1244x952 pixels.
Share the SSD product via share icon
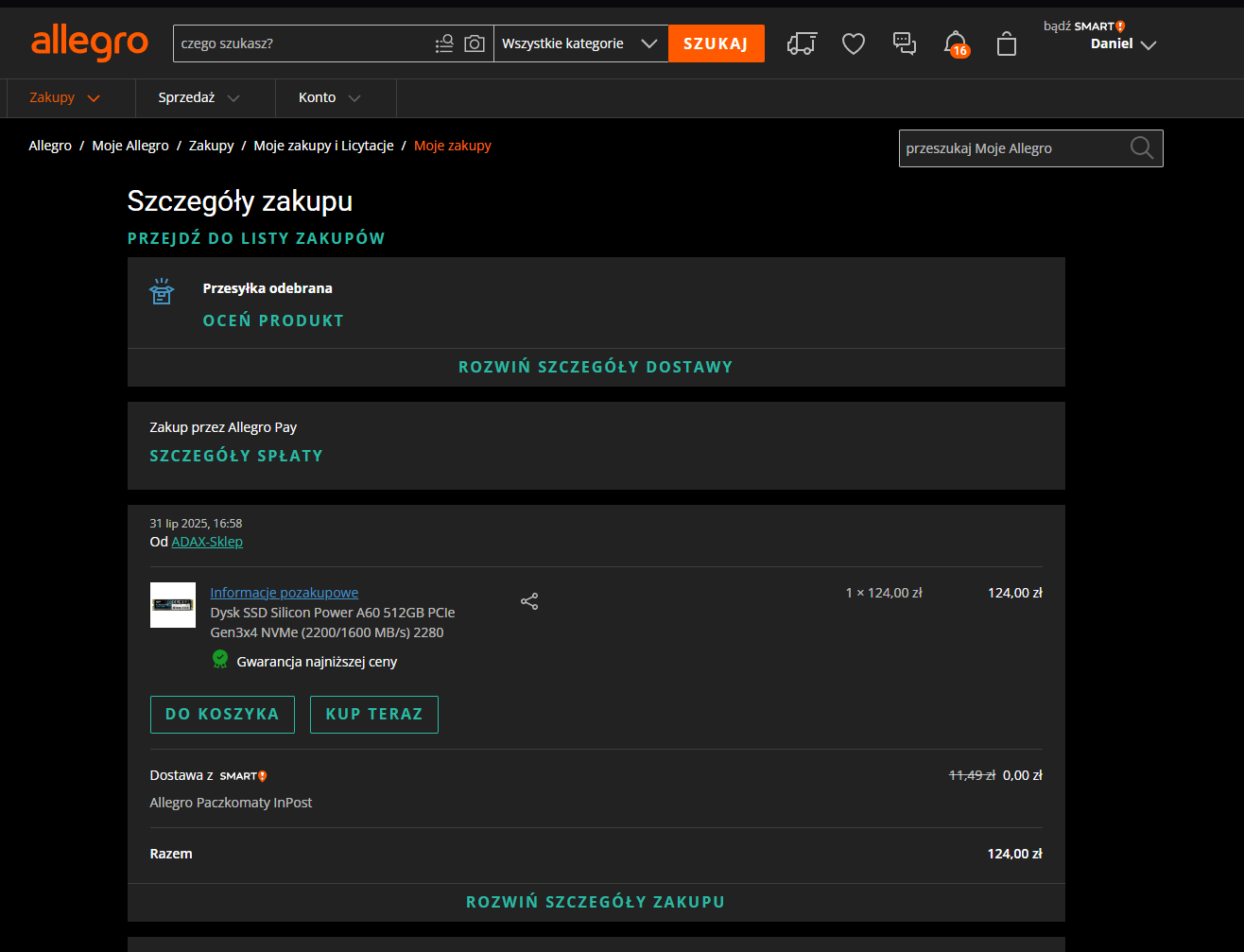pos(529,601)
